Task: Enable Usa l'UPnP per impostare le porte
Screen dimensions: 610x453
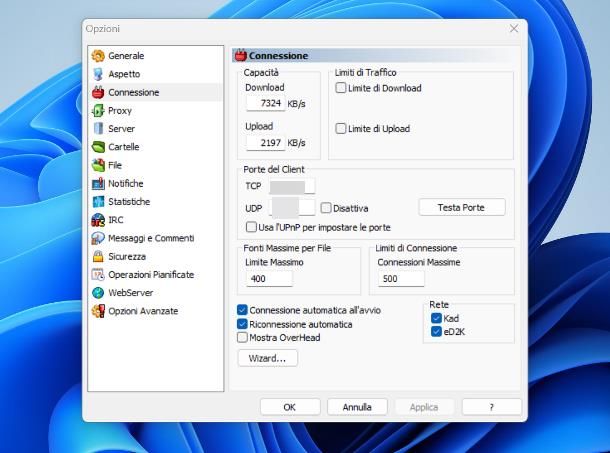Action: pyautogui.click(x=251, y=227)
